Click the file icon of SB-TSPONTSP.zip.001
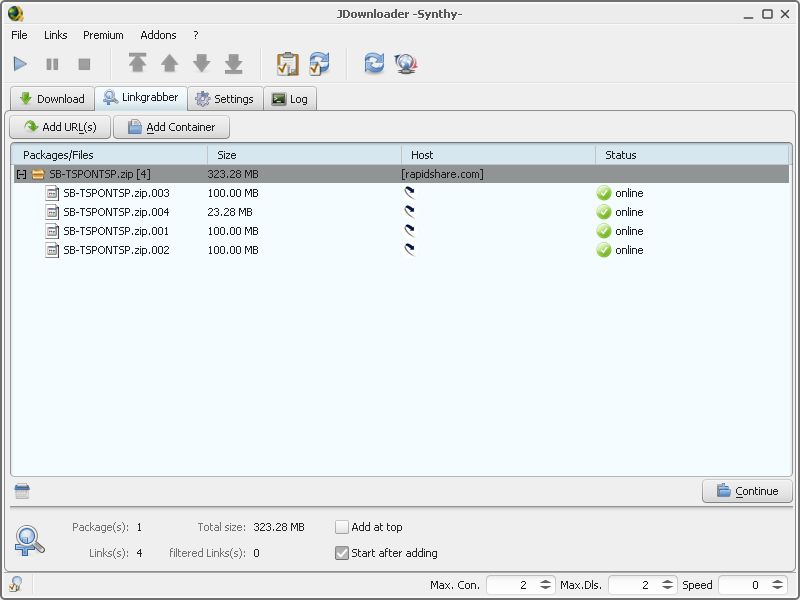Image resolution: width=800 pixels, height=600 pixels. [x=52, y=231]
